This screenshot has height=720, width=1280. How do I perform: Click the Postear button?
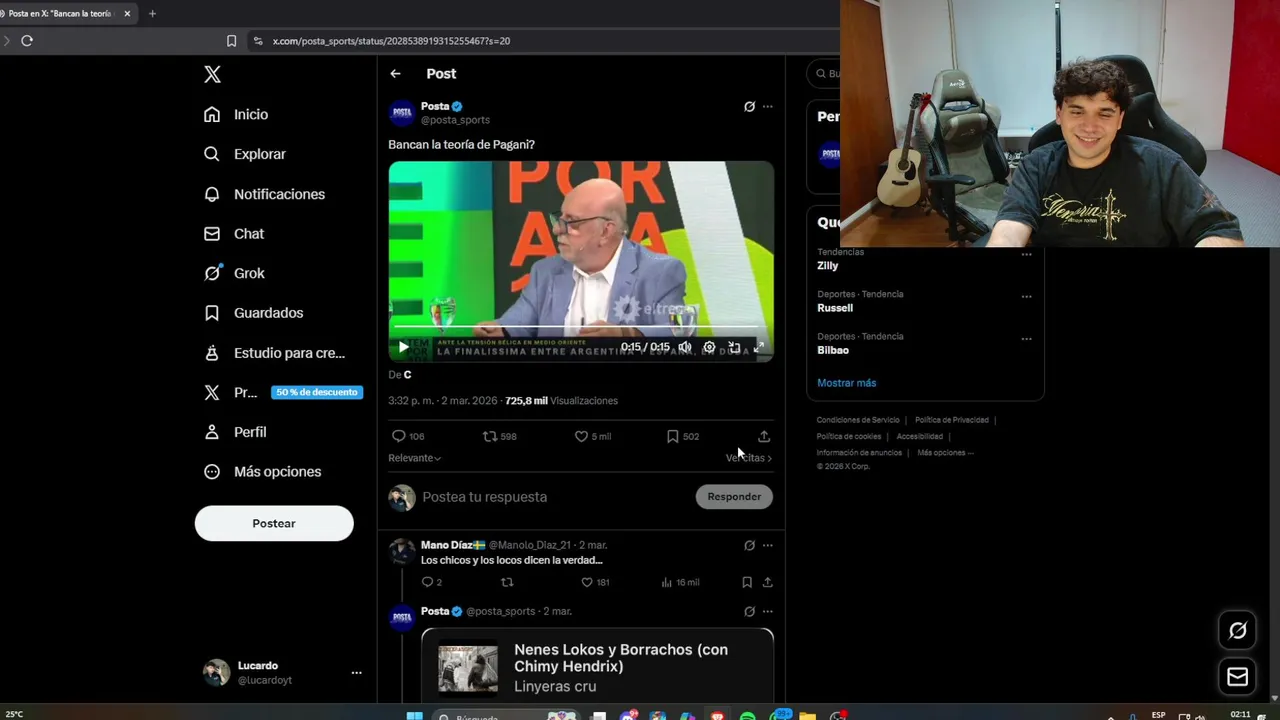(x=274, y=523)
